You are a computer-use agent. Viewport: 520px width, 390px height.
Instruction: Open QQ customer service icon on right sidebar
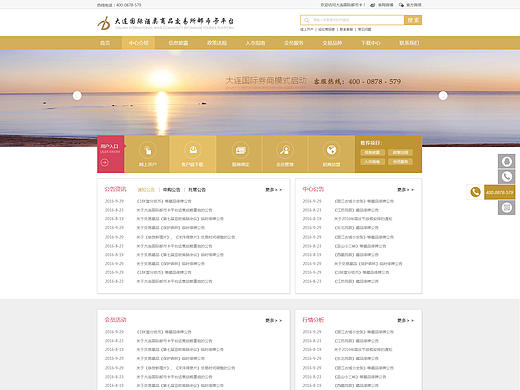tap(507, 161)
